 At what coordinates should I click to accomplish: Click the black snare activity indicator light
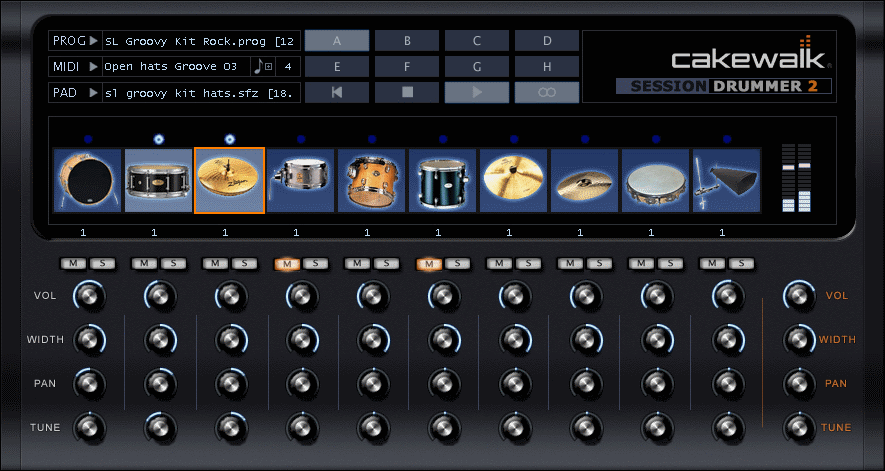(x=159, y=139)
